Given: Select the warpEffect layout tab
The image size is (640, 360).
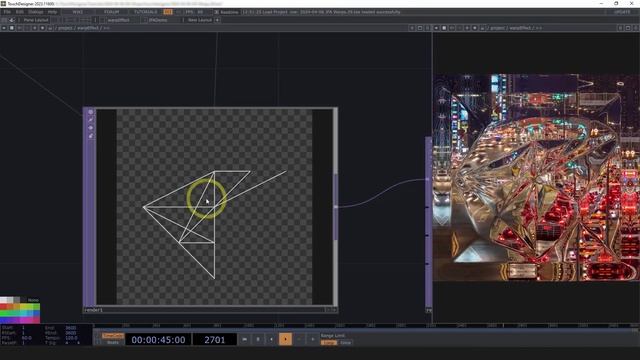Looking at the screenshot, I should click(119, 20).
